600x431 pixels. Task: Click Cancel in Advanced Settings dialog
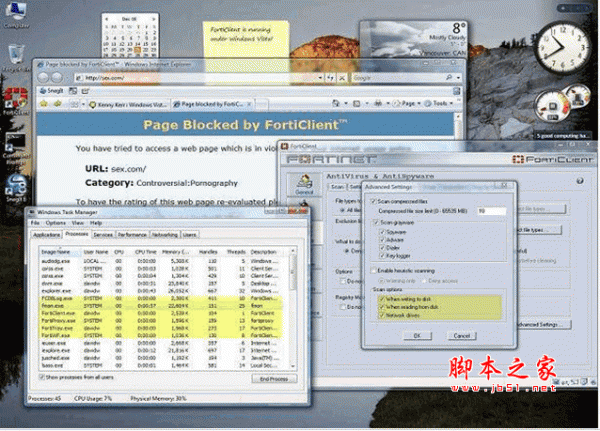pos(462,336)
